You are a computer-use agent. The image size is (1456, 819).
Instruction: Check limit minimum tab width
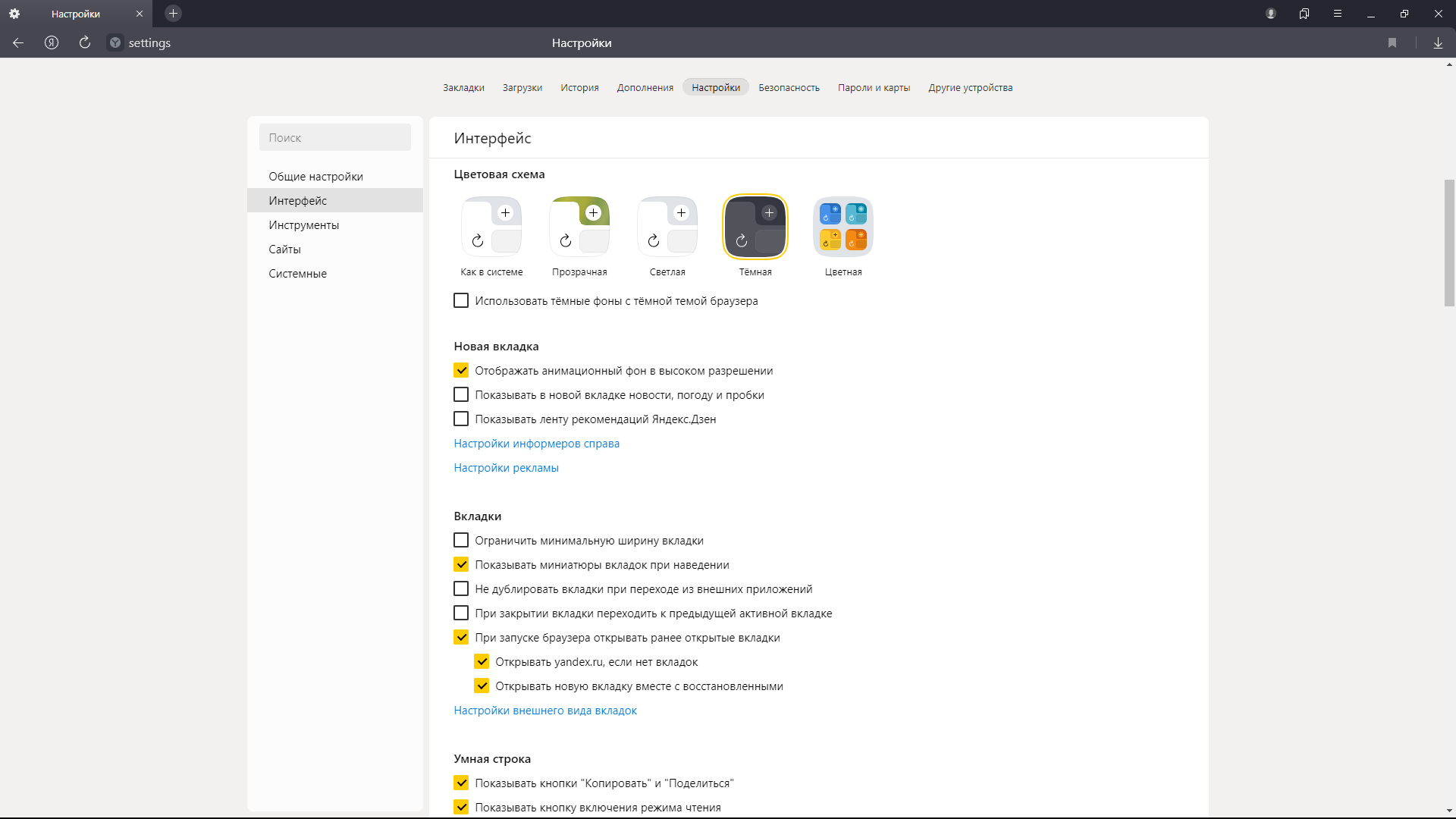(461, 541)
